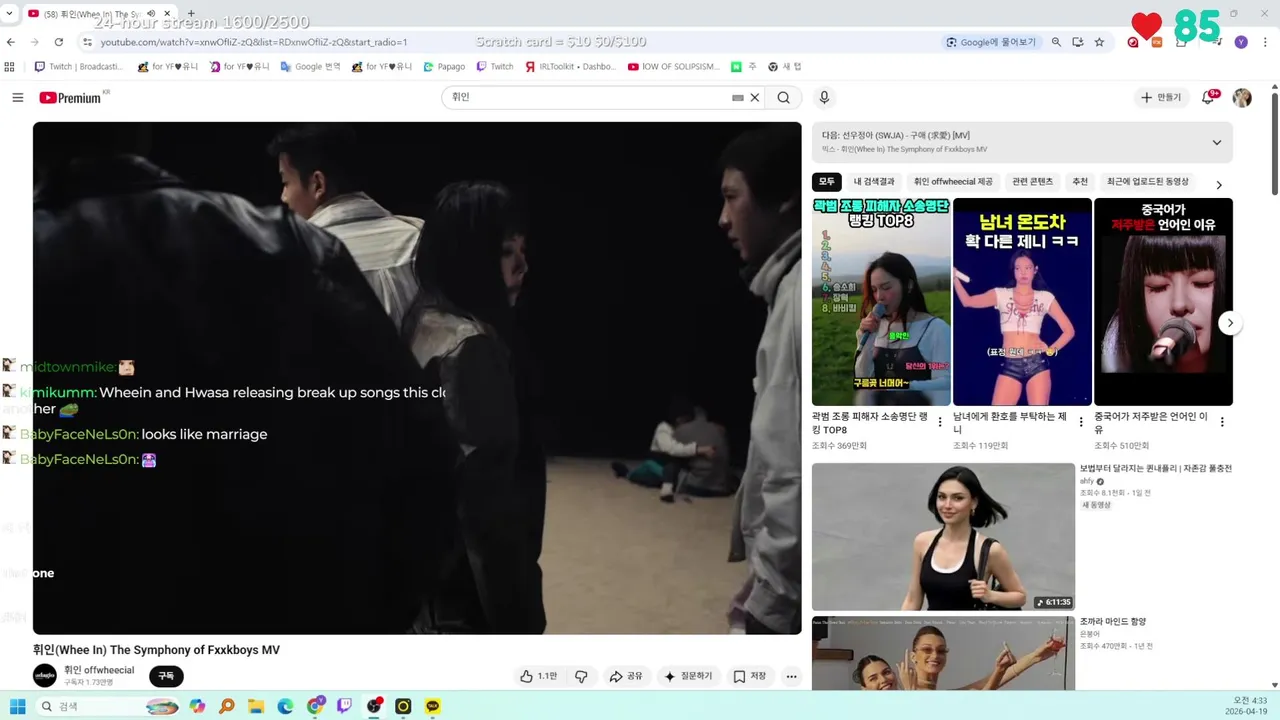Screen dimensions: 1280x720
Task: Open the YouTube notifications bell
Action: coord(1208,97)
